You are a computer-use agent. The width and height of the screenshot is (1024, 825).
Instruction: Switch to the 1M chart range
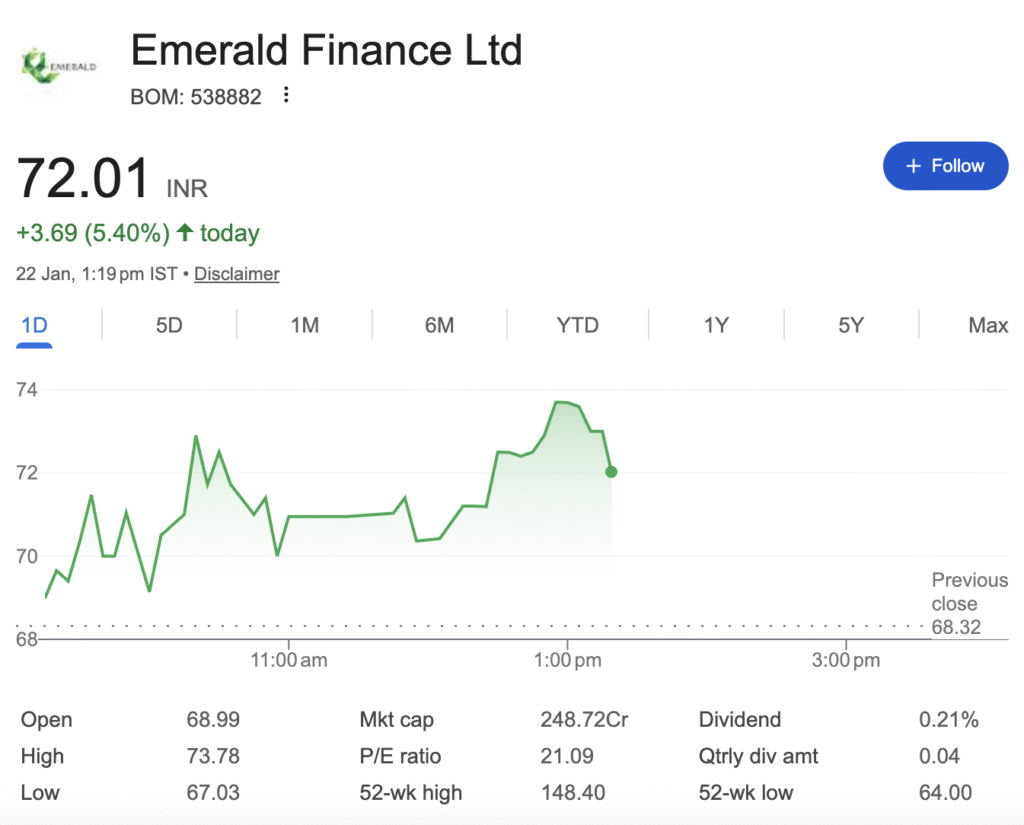click(x=304, y=326)
